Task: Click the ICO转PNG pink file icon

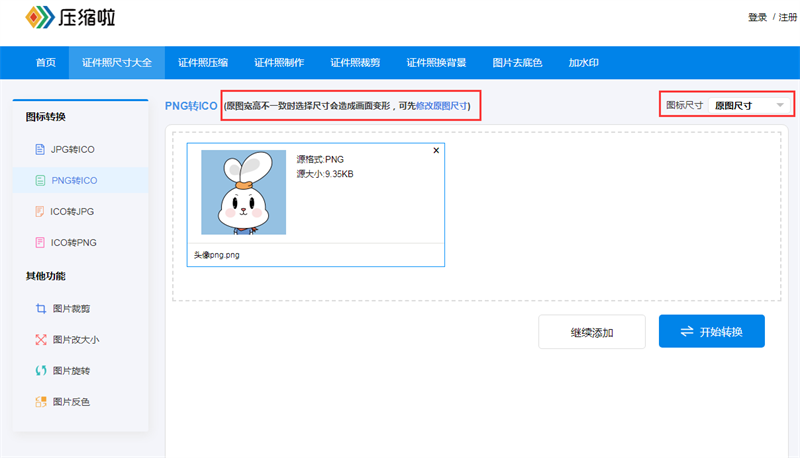Action: [x=40, y=243]
